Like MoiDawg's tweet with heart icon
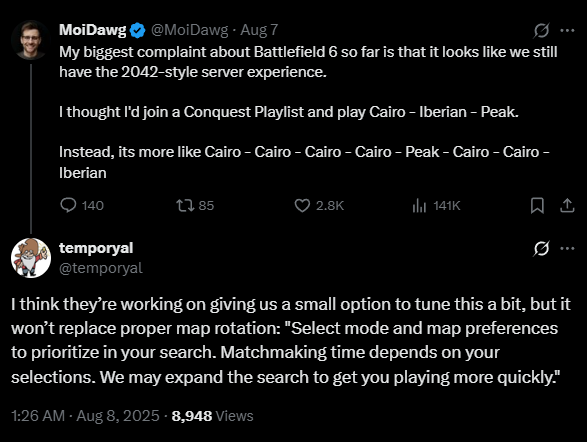Screen dimensions: 587x442 coord(319,205)
